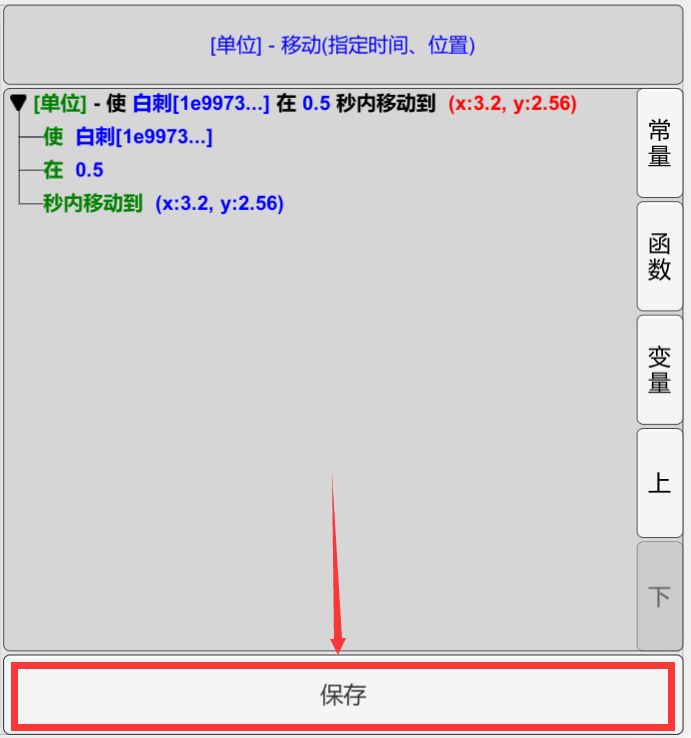
Task: Click the blue 0.5 value in root row
Action: tap(316, 104)
